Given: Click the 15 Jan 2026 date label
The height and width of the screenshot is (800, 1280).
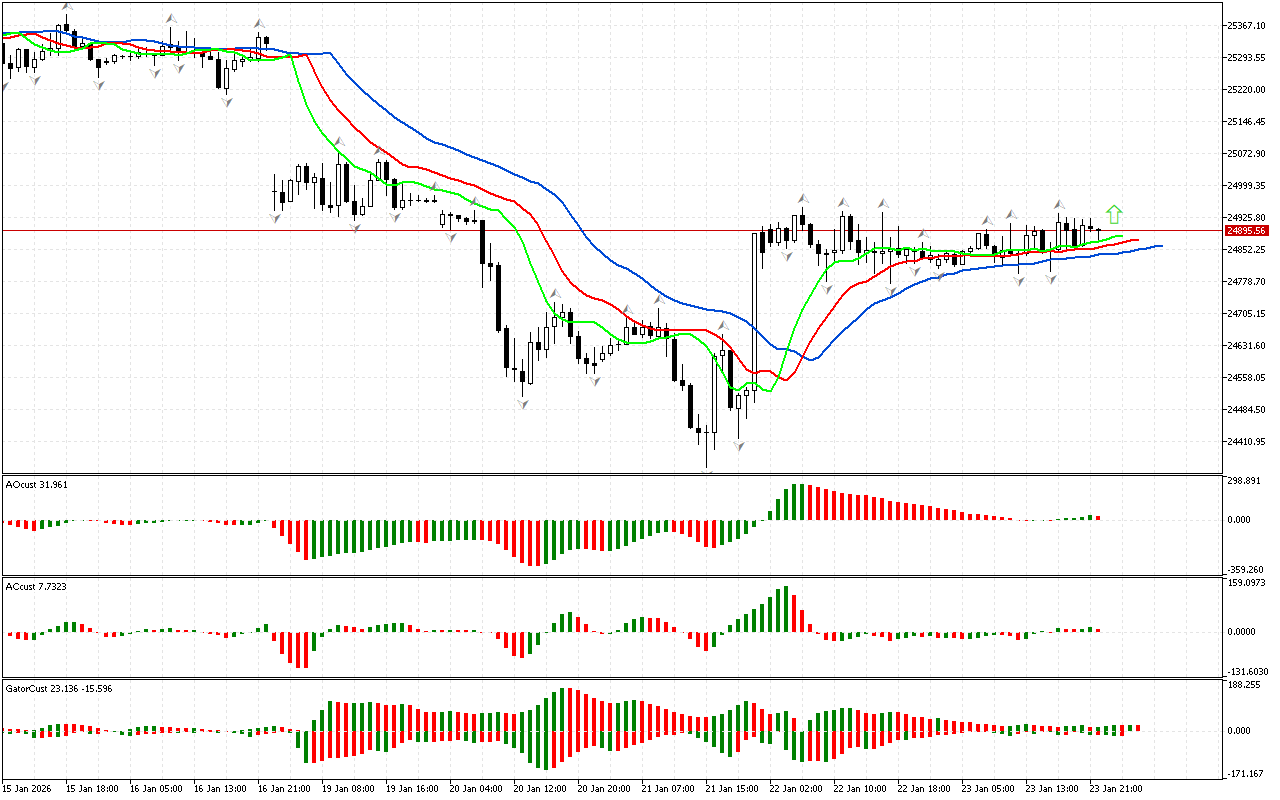Looking at the screenshot, I should [29, 789].
